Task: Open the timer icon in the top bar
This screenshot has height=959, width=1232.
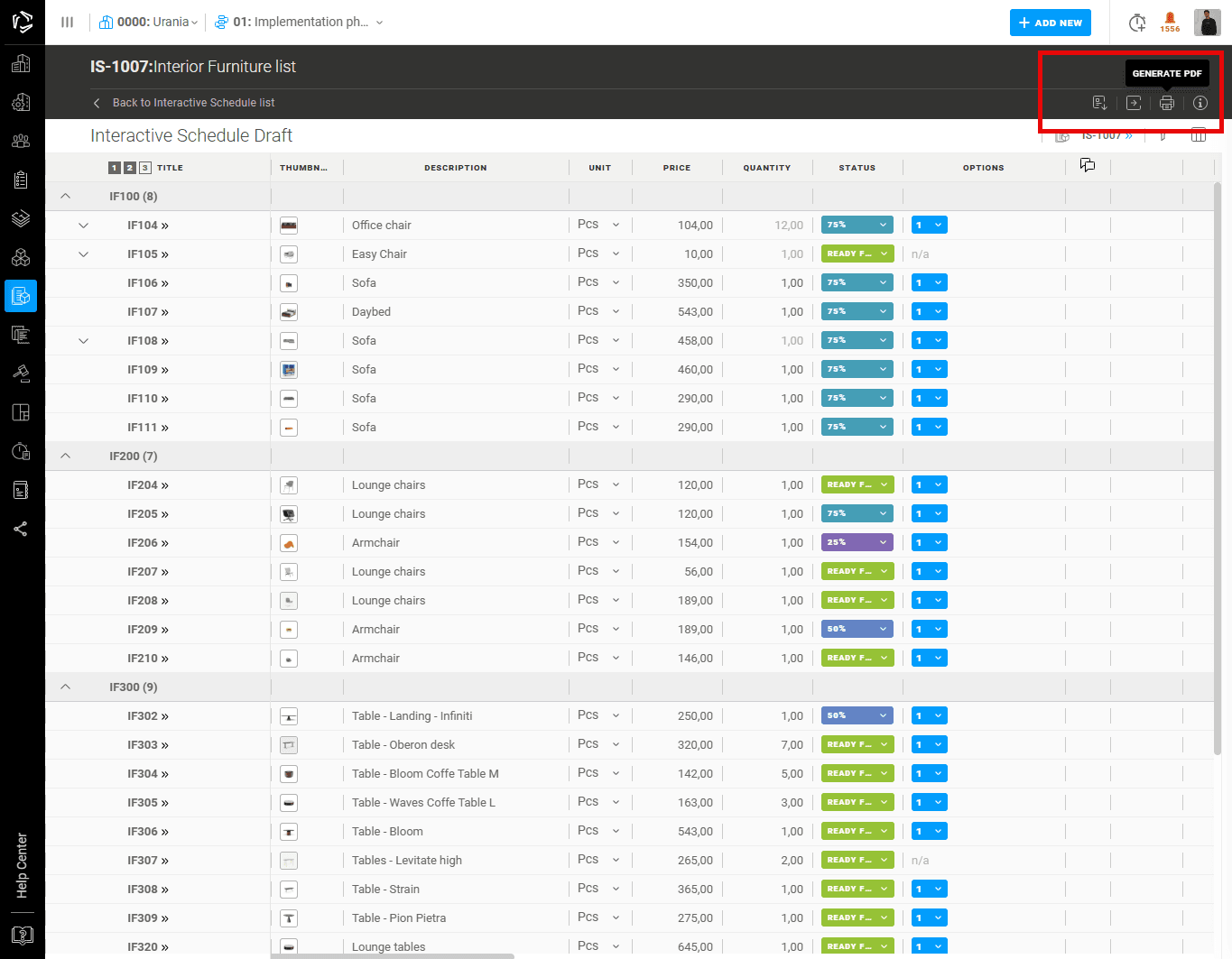Action: pos(1137,23)
